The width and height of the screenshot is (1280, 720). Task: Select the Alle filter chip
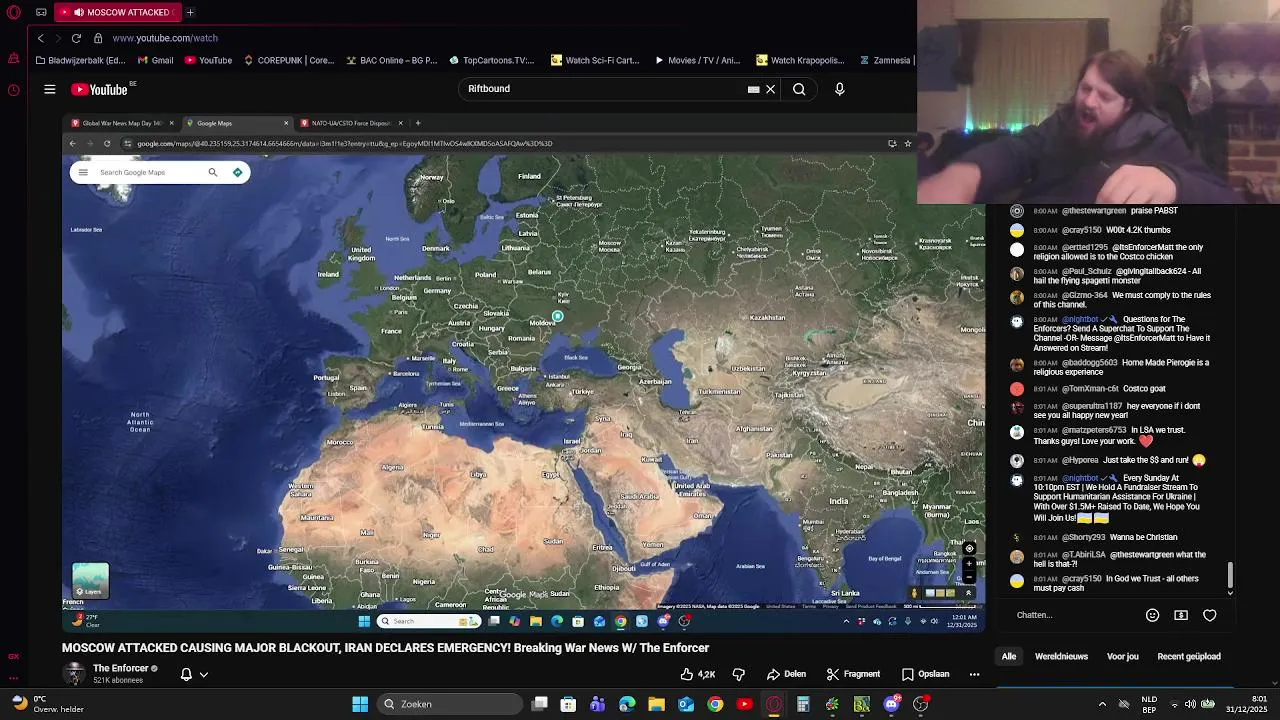tap(1009, 656)
